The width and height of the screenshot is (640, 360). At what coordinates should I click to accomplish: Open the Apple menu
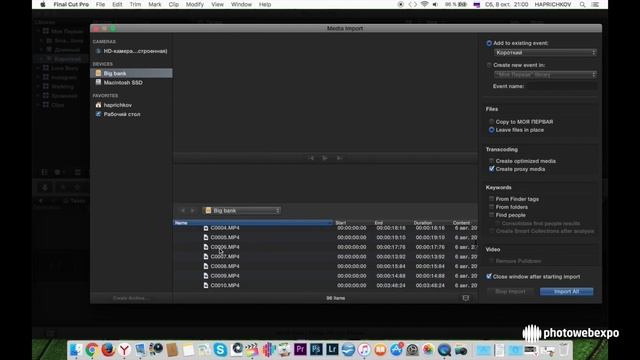(x=43, y=4)
